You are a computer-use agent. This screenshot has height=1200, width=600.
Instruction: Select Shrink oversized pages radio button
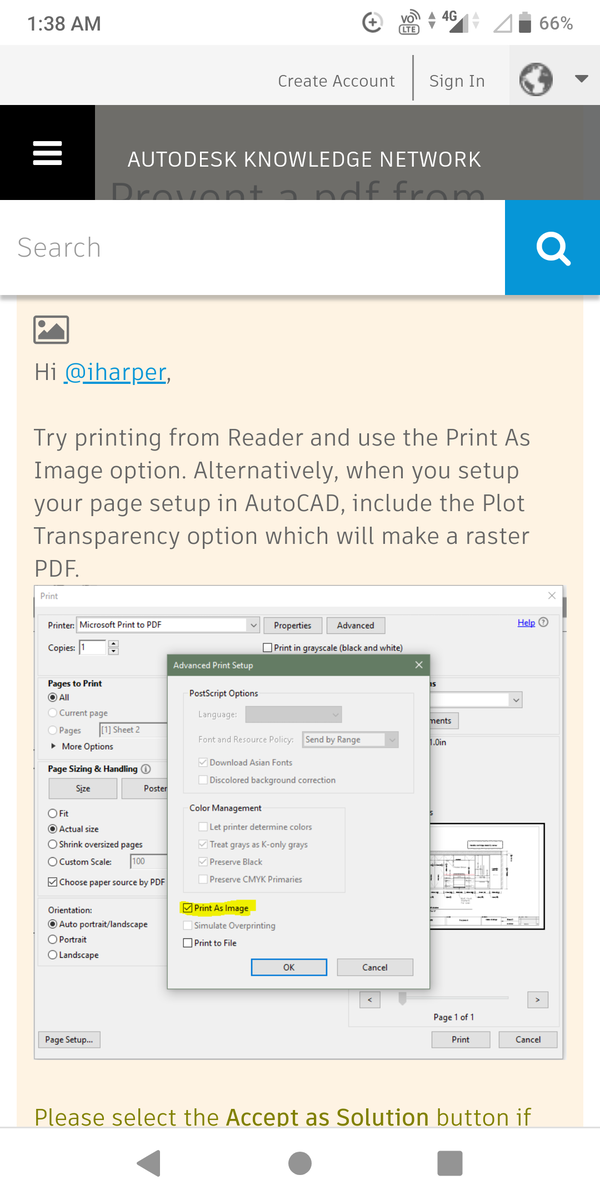coord(53,845)
